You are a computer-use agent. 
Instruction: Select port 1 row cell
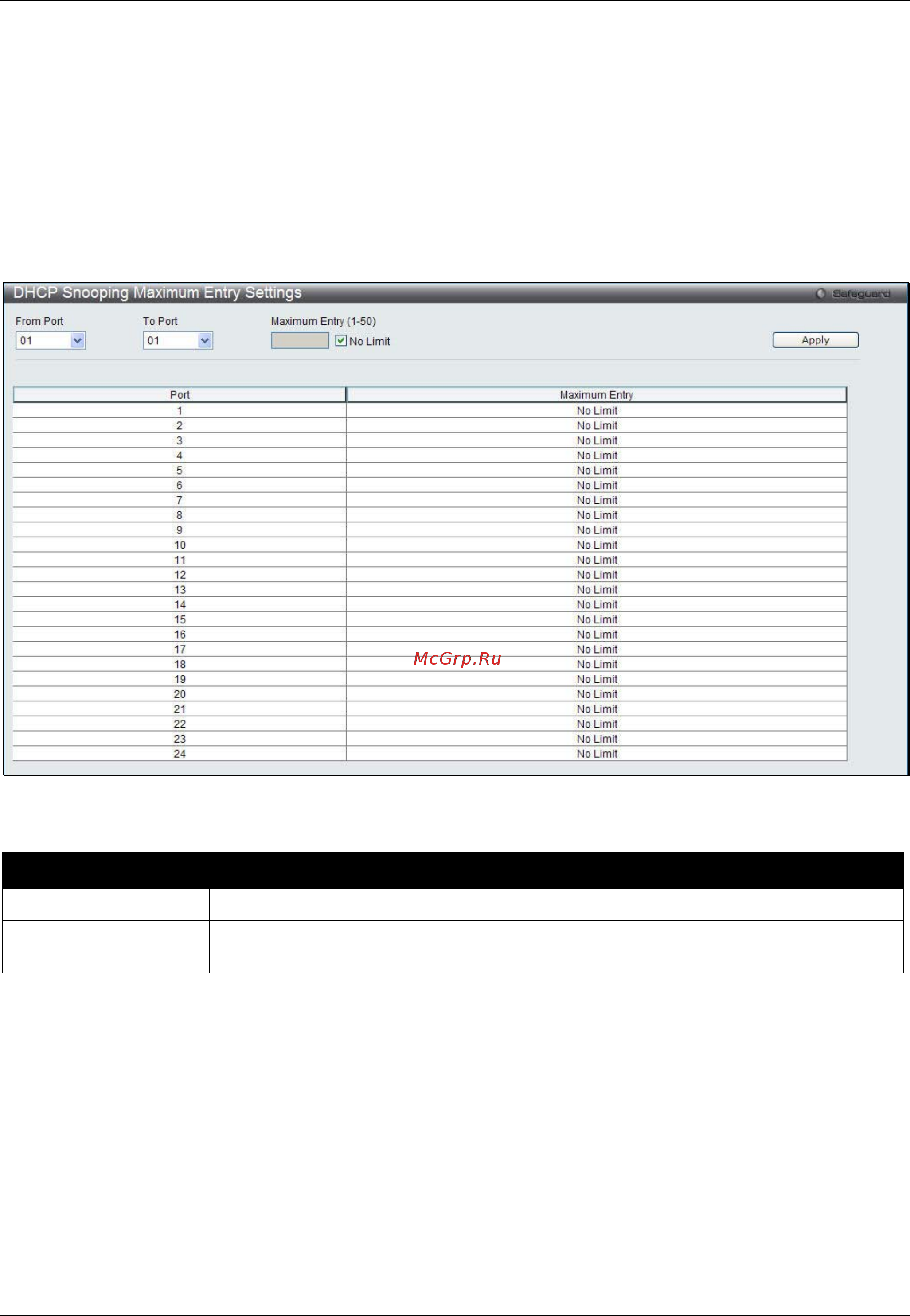tap(180, 411)
